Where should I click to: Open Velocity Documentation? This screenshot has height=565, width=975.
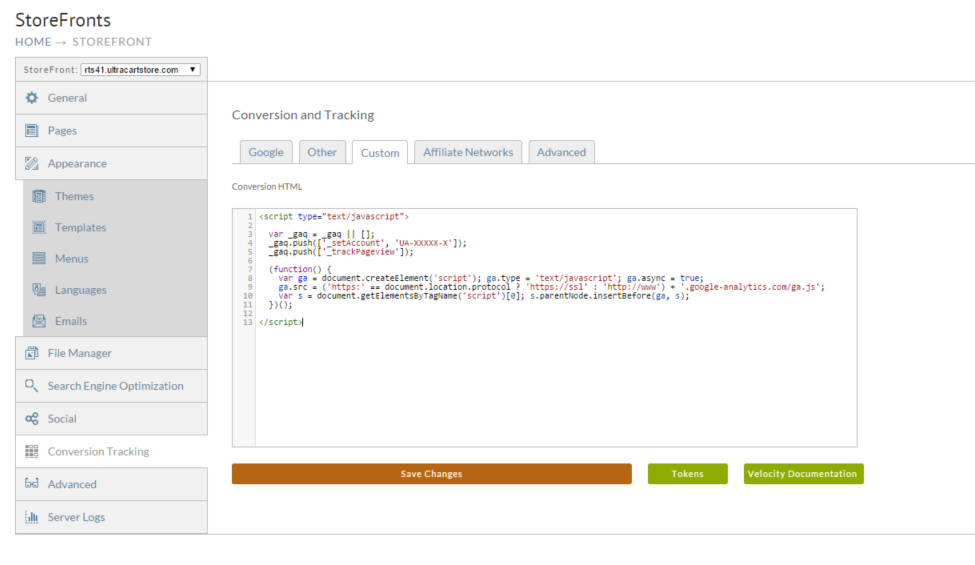803,474
